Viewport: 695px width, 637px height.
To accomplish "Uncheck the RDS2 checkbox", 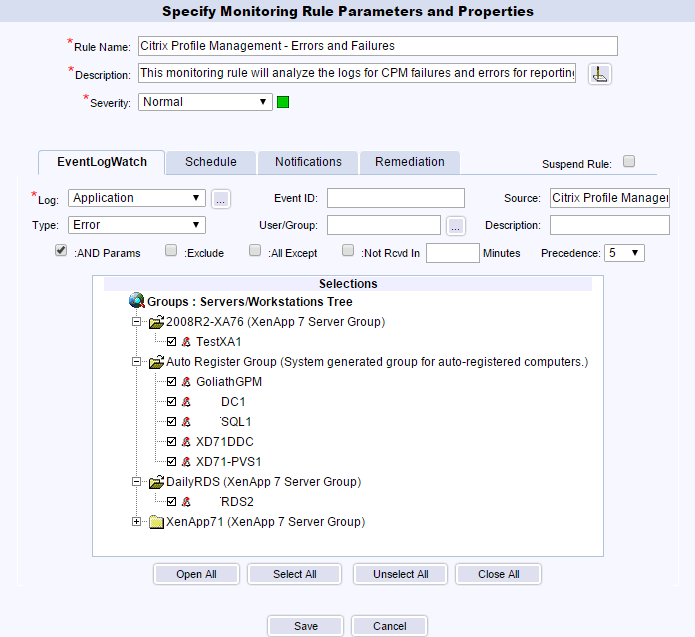I will point(172,502).
